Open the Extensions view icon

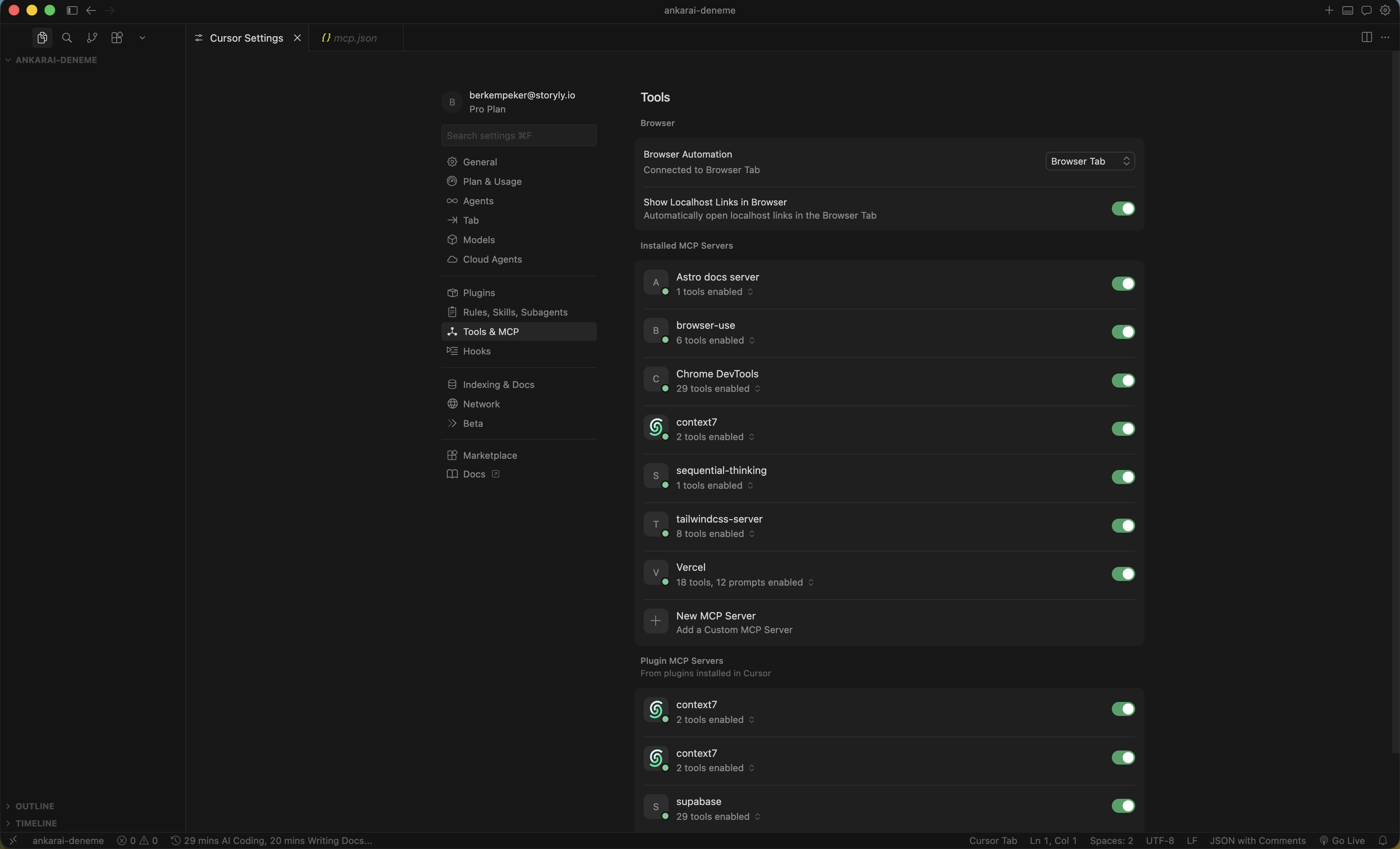point(117,37)
